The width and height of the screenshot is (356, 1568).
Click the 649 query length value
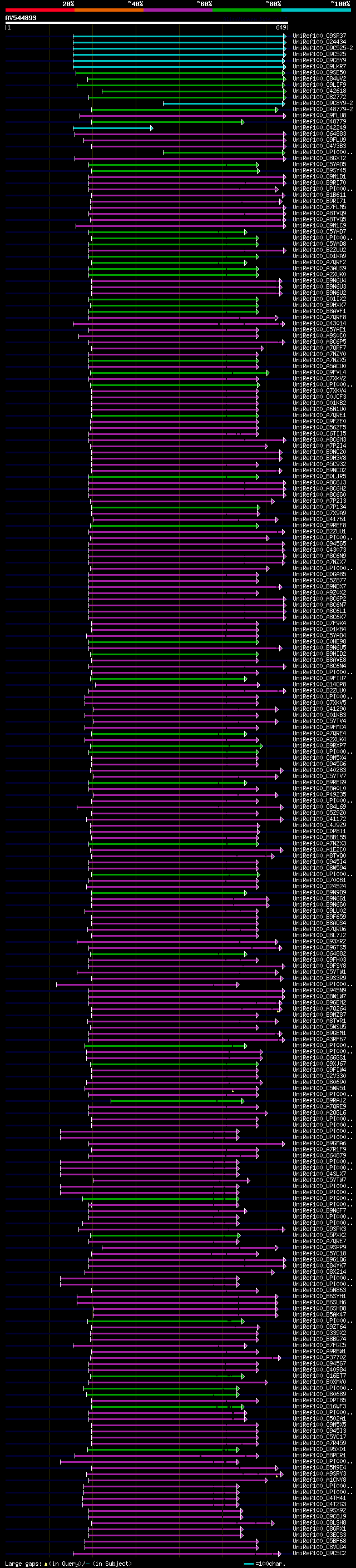[x=280, y=27]
